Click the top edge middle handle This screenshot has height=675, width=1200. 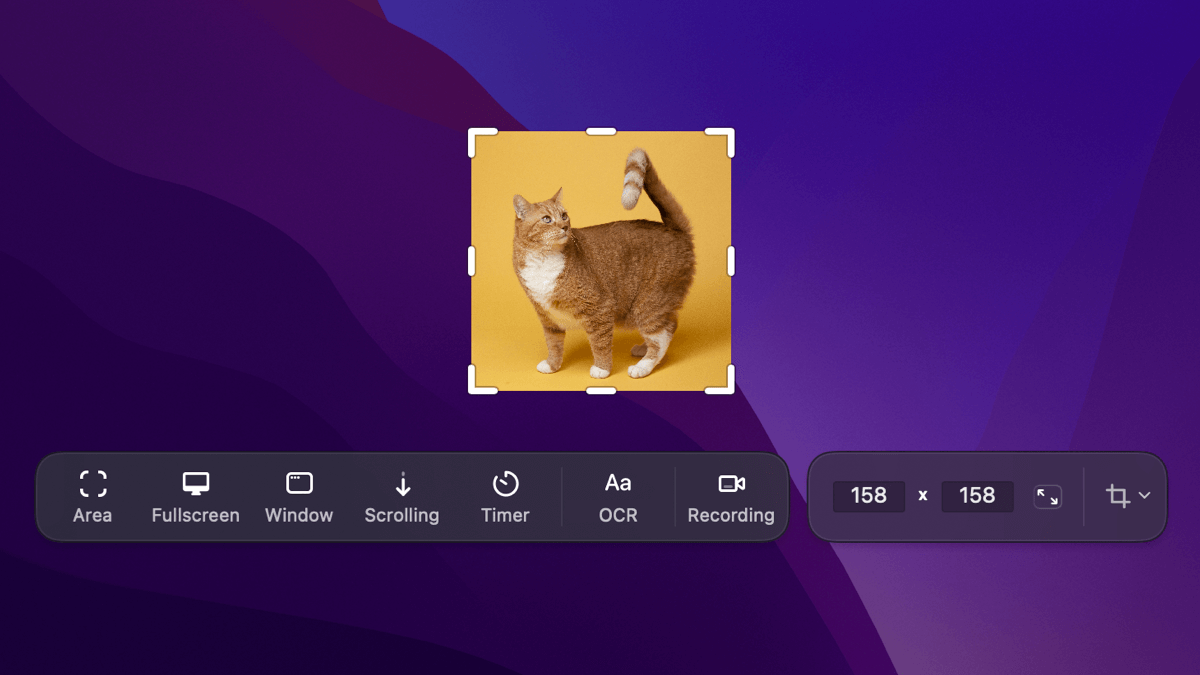(601, 131)
